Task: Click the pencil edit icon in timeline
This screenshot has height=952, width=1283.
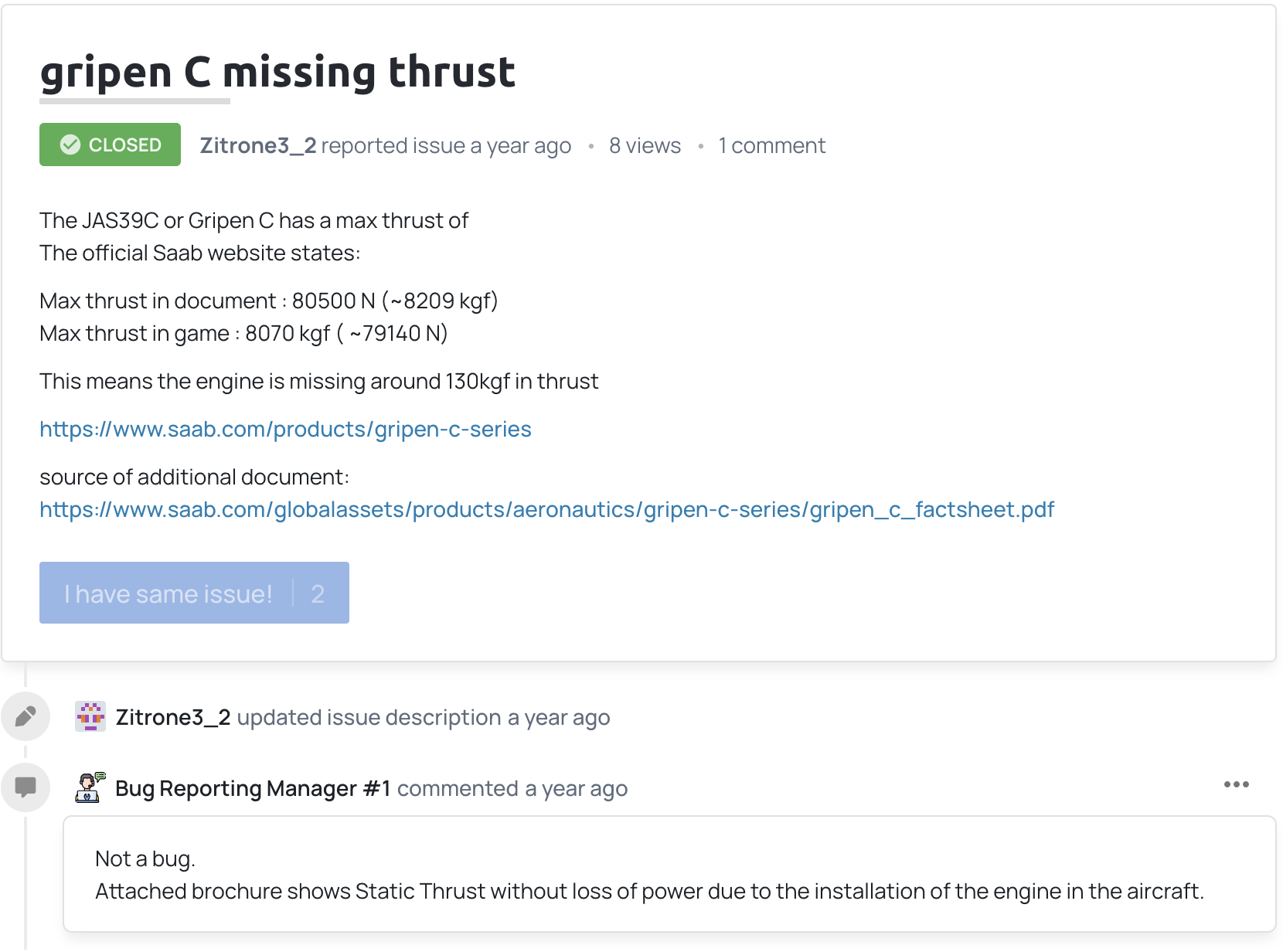Action: tap(26, 716)
